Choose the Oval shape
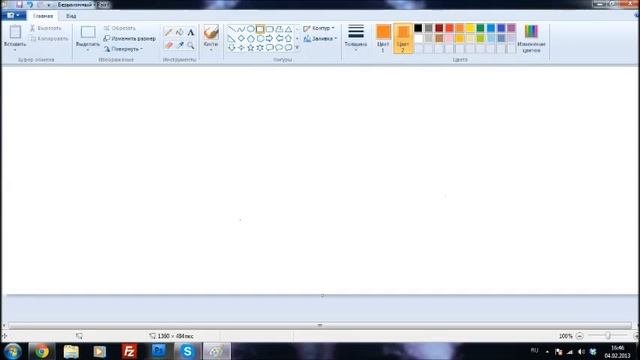The height and width of the screenshot is (360, 640). pyautogui.click(x=251, y=29)
